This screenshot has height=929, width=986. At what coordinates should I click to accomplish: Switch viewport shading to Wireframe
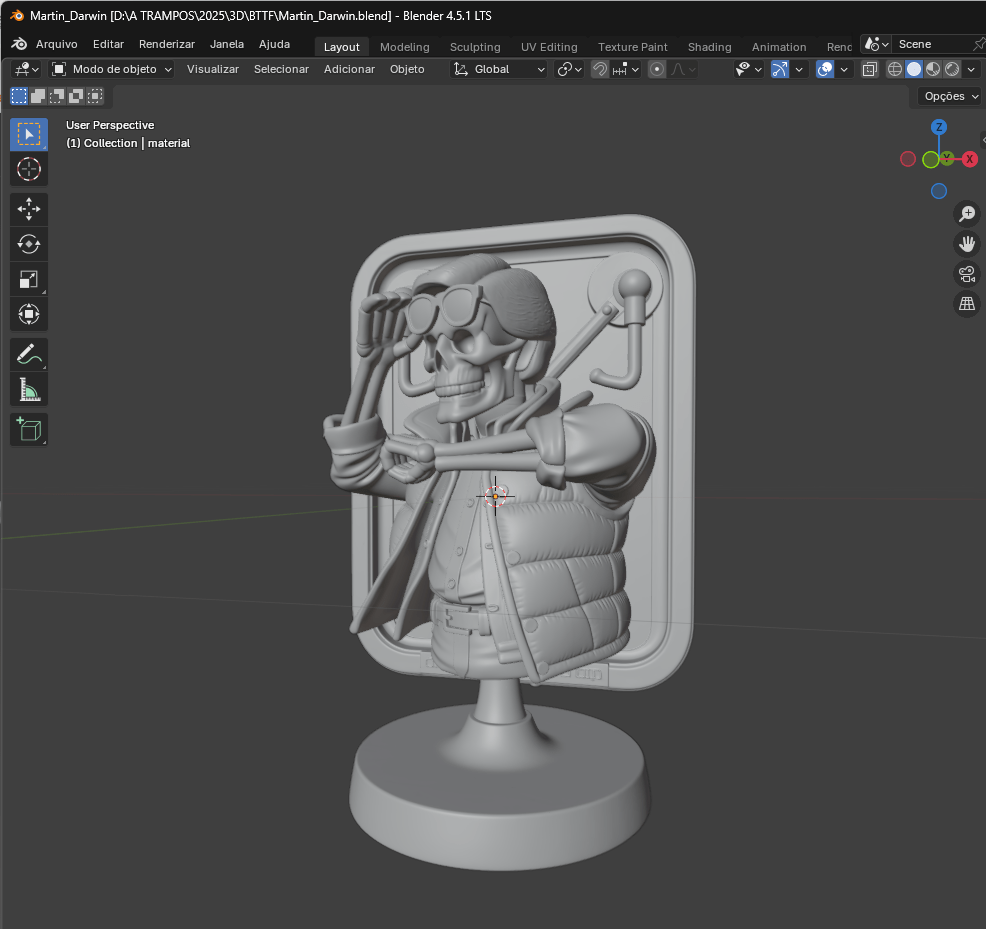click(893, 69)
